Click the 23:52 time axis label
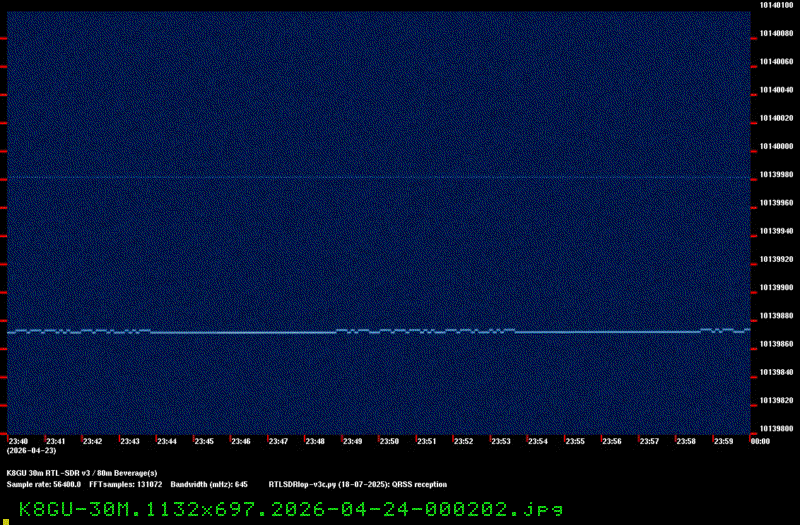This screenshot has width=800, height=525. [463, 441]
